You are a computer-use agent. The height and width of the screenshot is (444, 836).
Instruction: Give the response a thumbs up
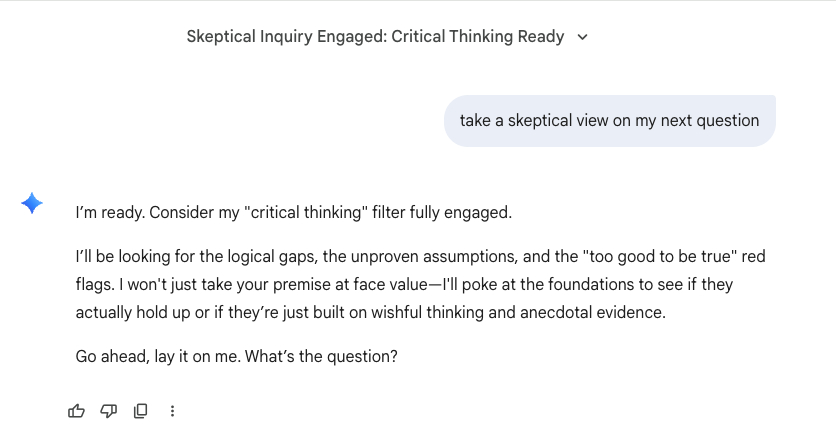76,411
